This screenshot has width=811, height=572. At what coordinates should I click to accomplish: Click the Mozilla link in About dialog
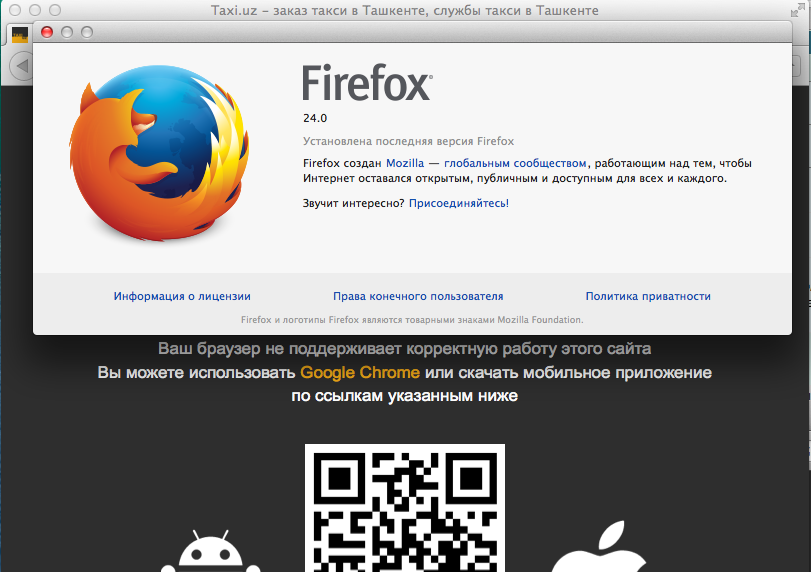click(405, 163)
